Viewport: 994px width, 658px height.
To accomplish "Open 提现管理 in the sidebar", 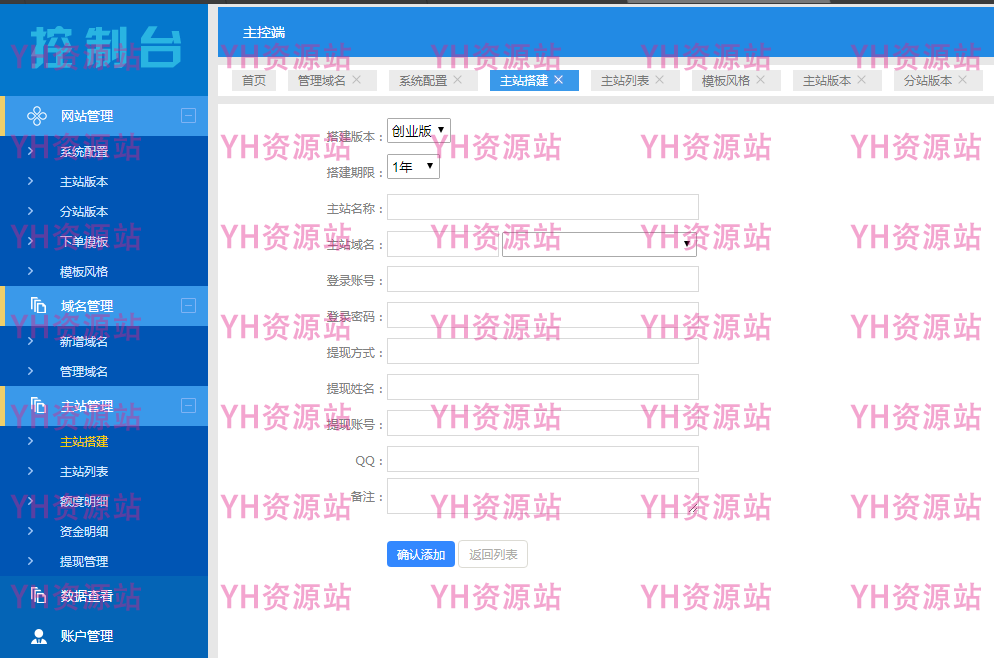I will point(84,562).
